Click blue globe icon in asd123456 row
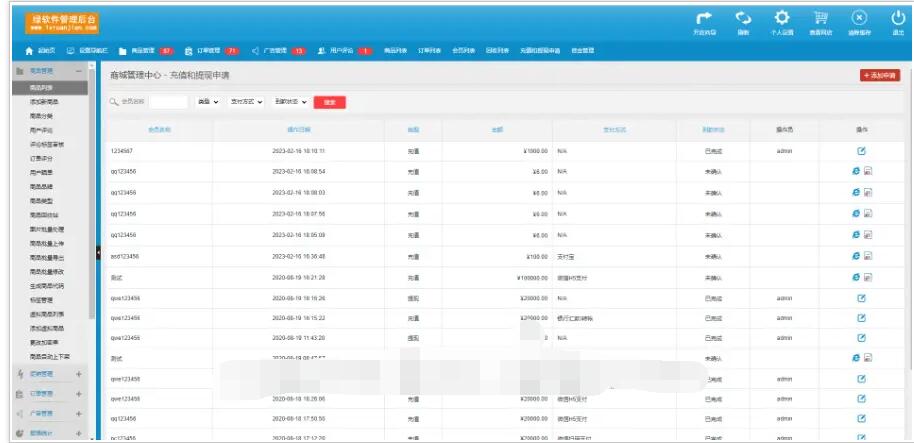The image size is (914, 443). (x=856, y=255)
